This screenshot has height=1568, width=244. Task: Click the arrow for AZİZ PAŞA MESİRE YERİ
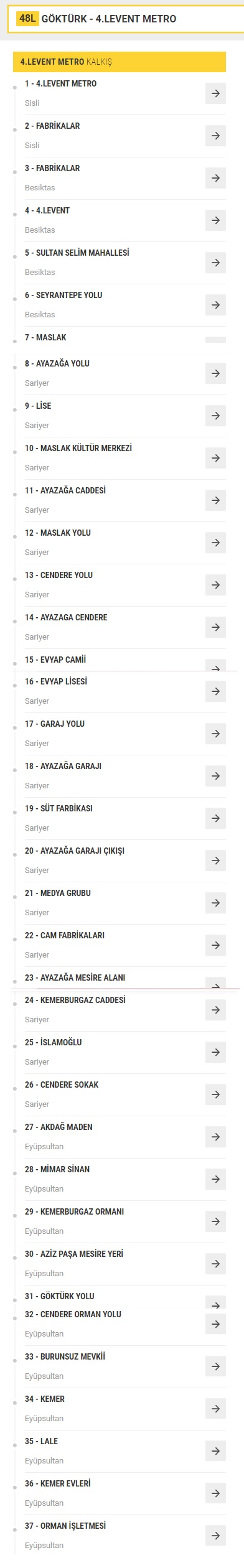(x=215, y=1264)
